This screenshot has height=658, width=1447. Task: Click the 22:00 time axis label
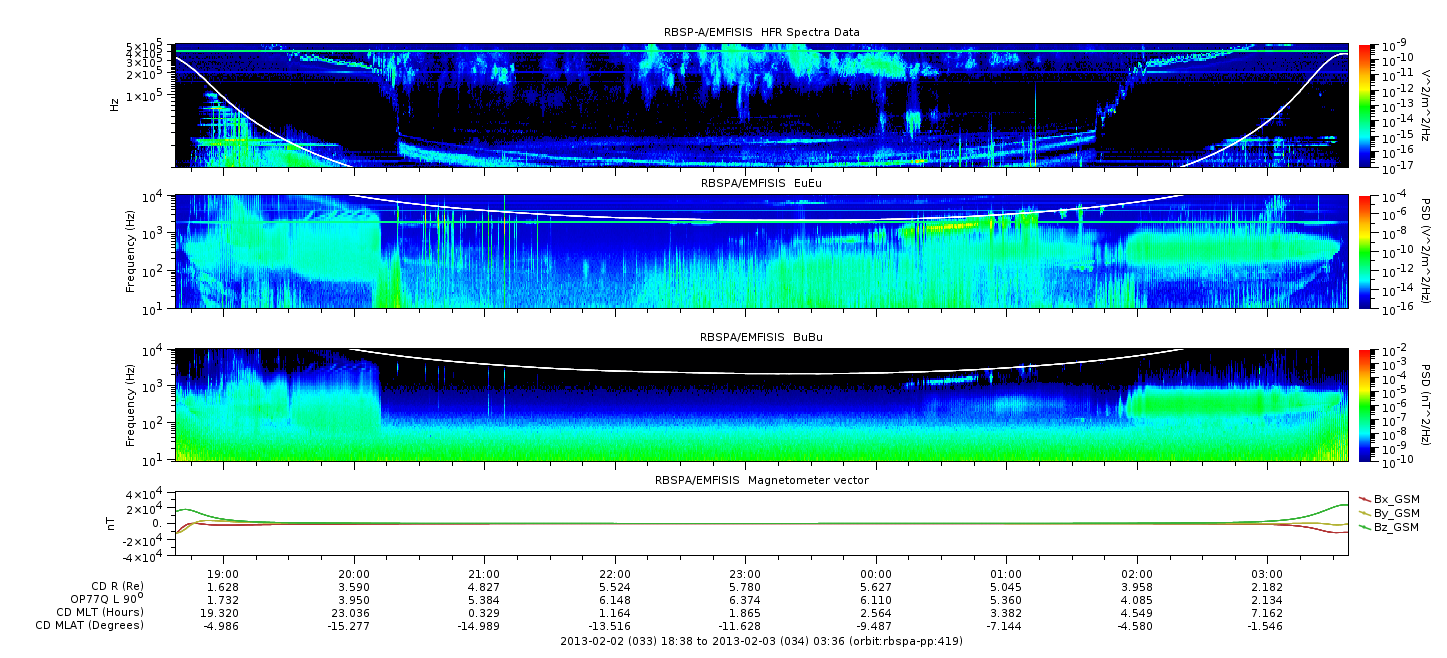tap(615, 574)
